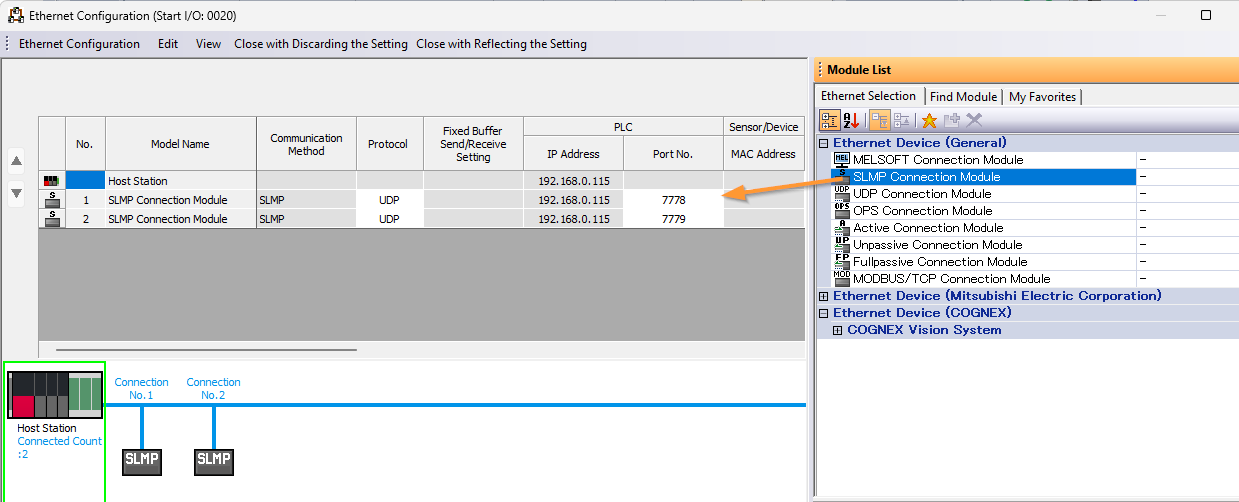Screen dimensions: 1239x502
Task: Expand Ethernet Device (Mitsubishi Electric Corporation) group
Action: [824, 296]
